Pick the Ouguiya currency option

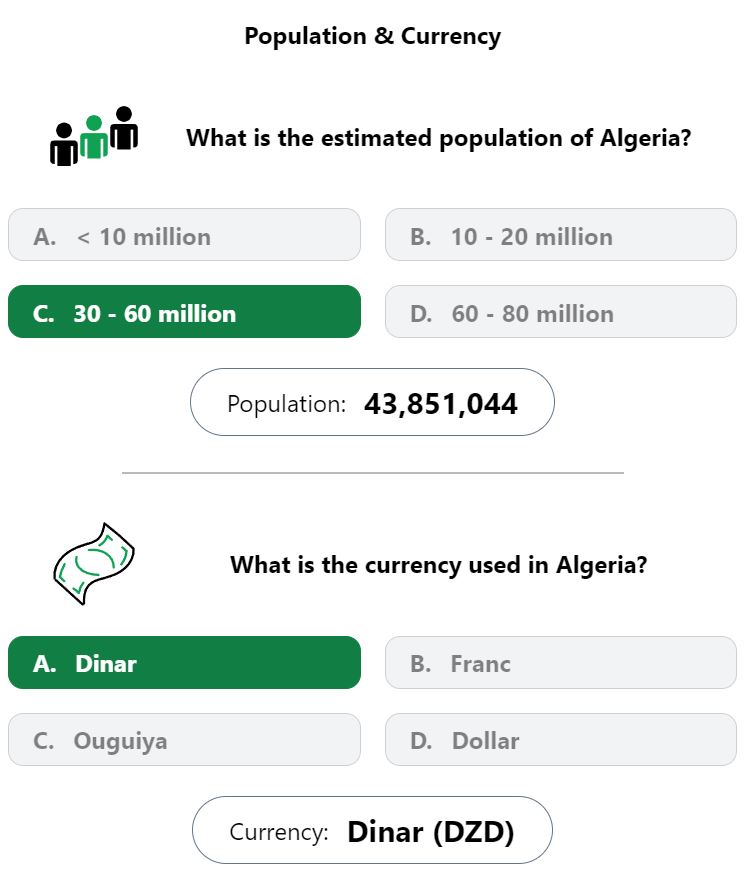pyautogui.click(x=184, y=739)
